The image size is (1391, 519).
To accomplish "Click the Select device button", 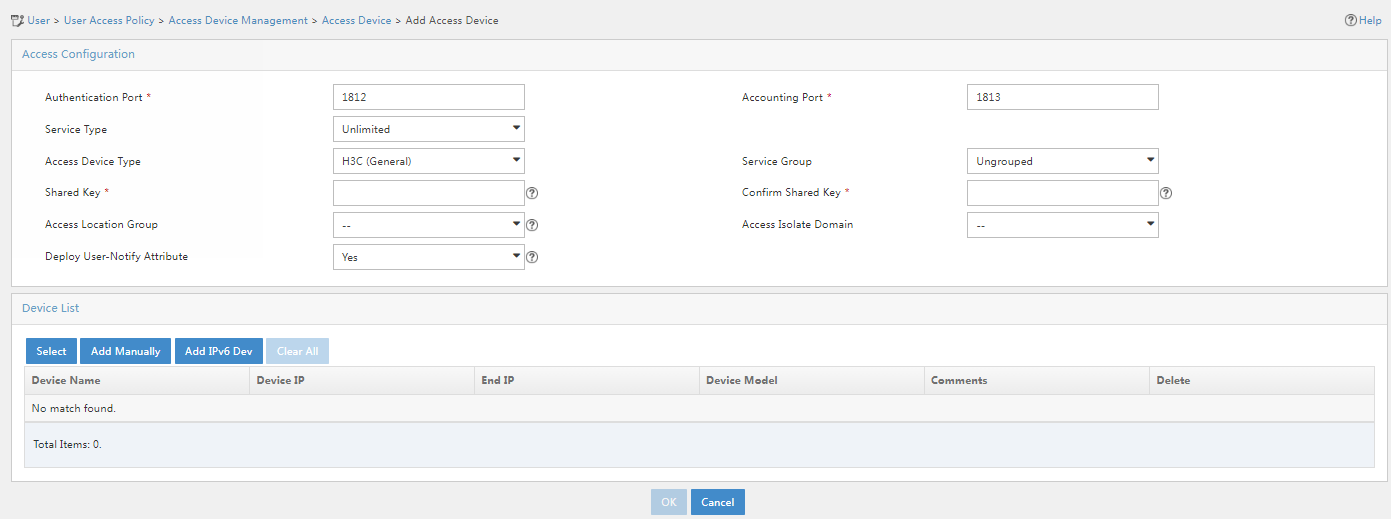I will click(51, 351).
